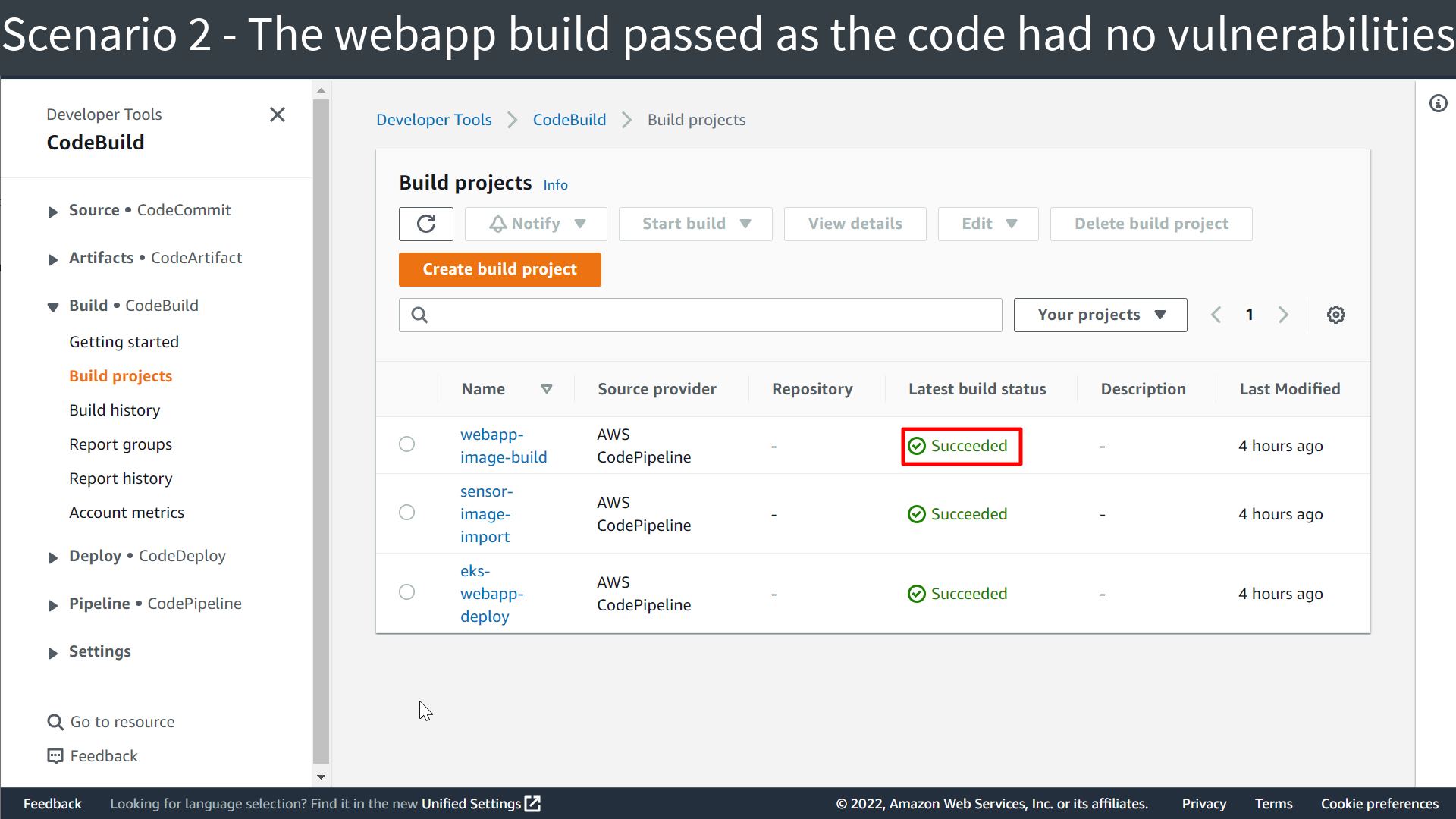Viewport: 1456px width, 819px height.
Task: Click the Create build project button
Action: tap(499, 269)
